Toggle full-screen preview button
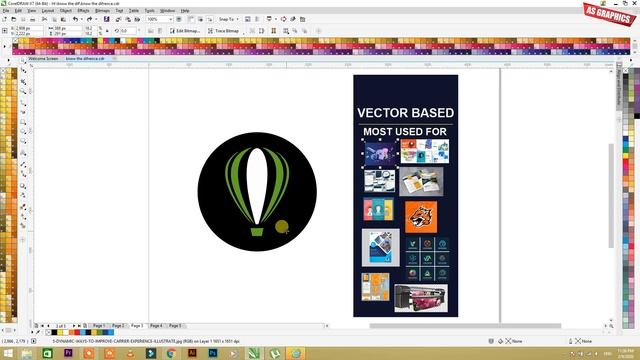Screen dimensions: 640x360 click(179, 19)
